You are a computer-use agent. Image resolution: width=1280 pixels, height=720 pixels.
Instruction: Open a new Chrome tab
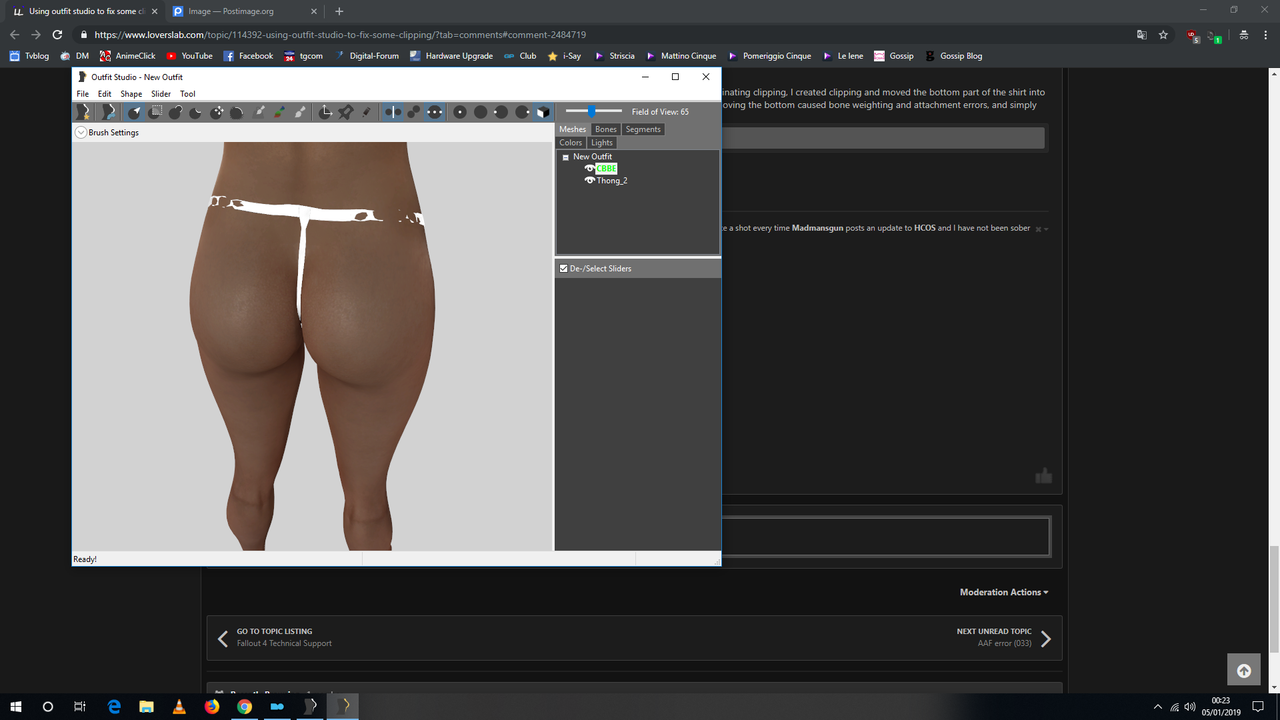(339, 11)
